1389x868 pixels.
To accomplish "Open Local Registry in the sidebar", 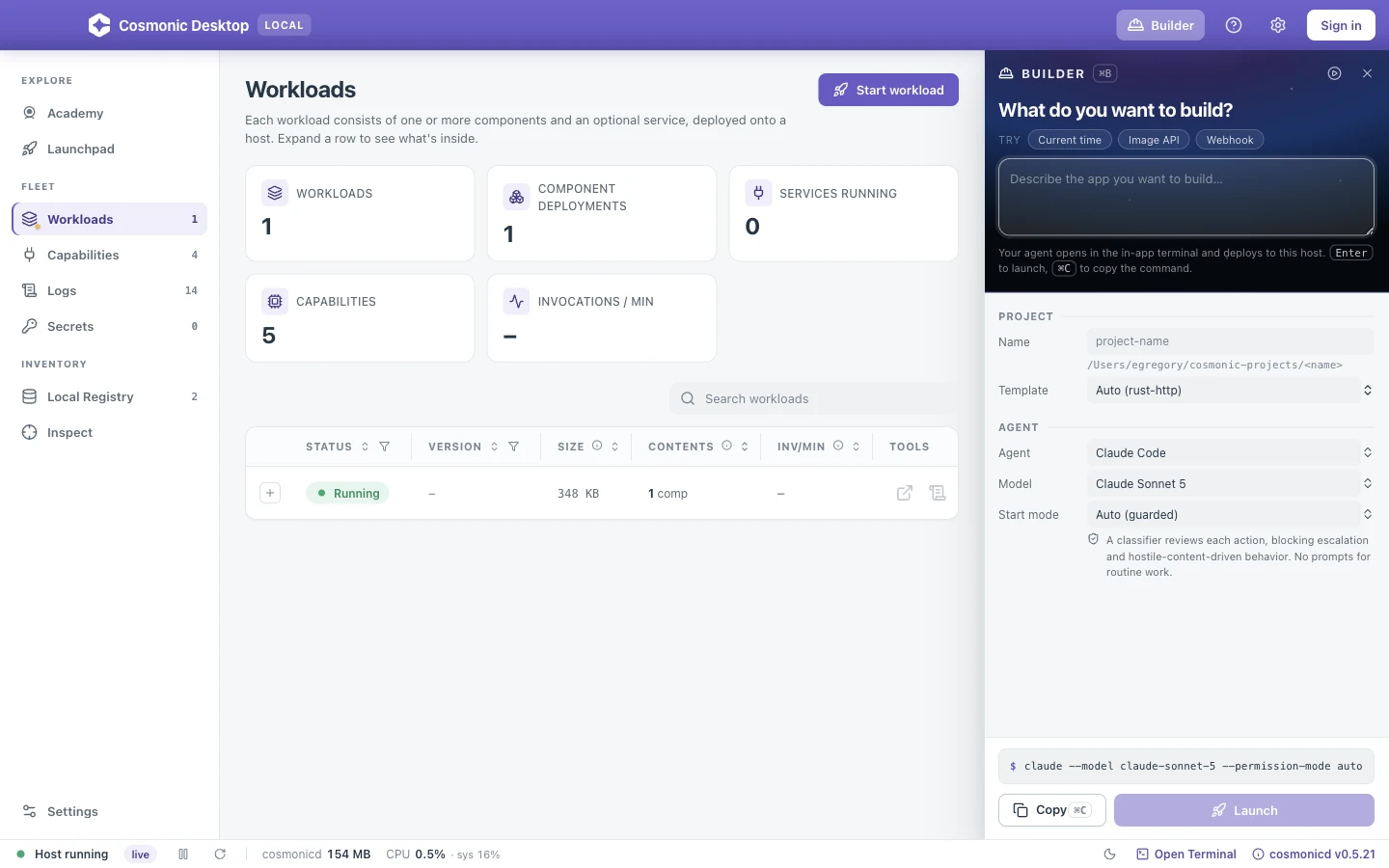I will coord(110,396).
